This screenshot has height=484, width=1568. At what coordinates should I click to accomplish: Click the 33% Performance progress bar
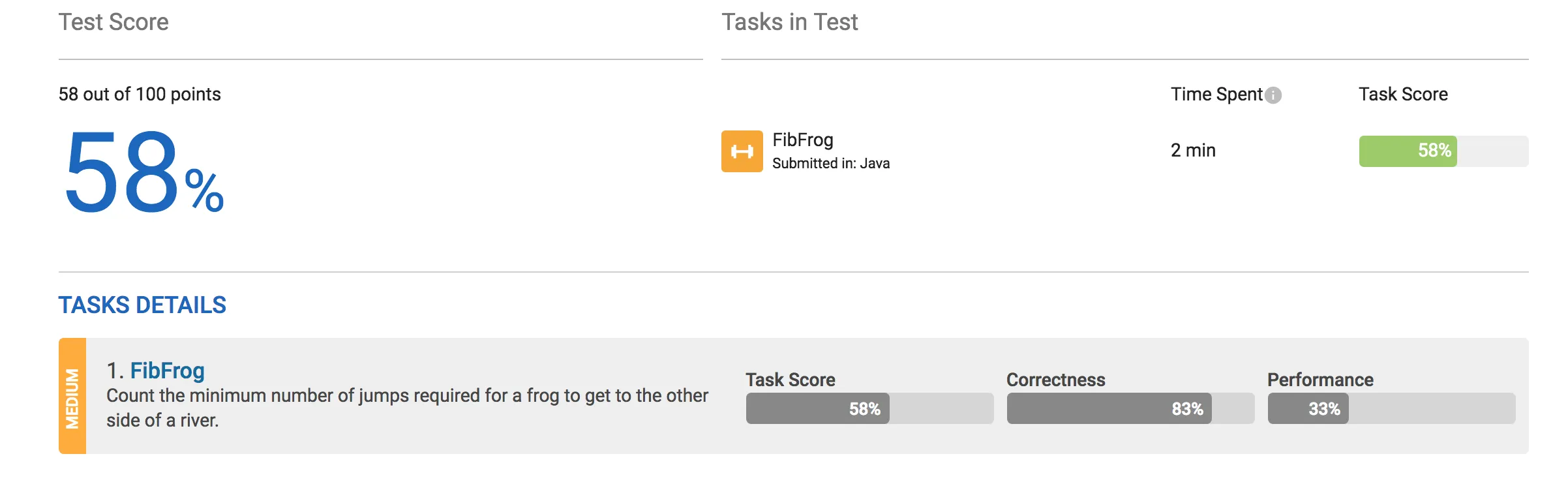coord(1308,409)
